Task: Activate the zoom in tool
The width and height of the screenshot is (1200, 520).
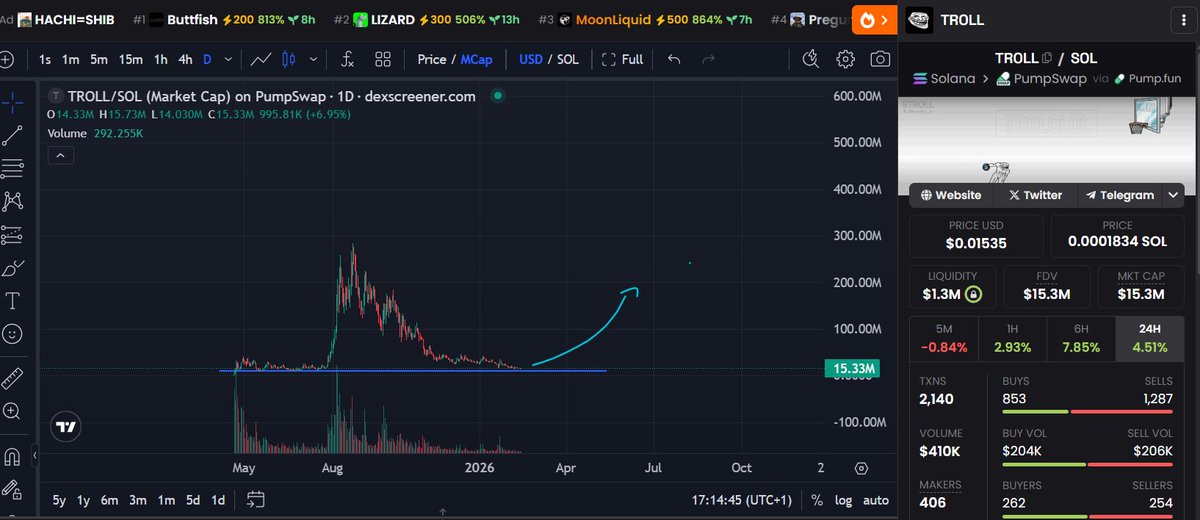Action: [x=12, y=411]
